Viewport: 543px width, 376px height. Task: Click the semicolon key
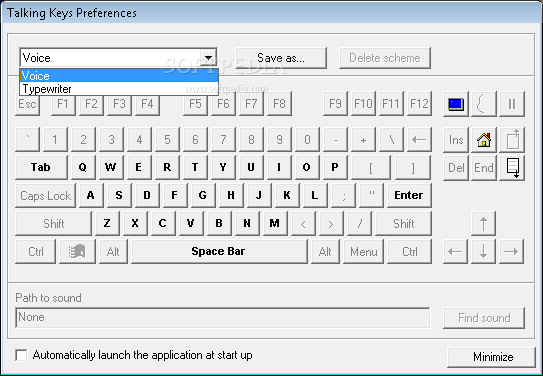(x=343, y=196)
